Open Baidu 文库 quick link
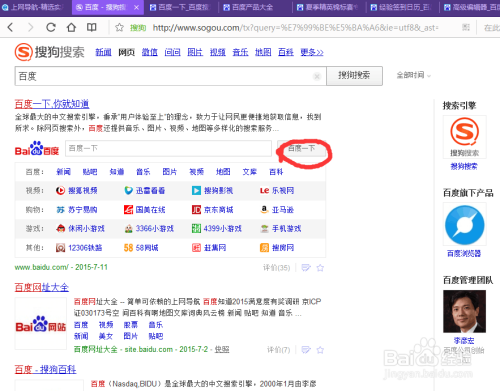Viewport: 500px width, 391px height. pos(250,172)
